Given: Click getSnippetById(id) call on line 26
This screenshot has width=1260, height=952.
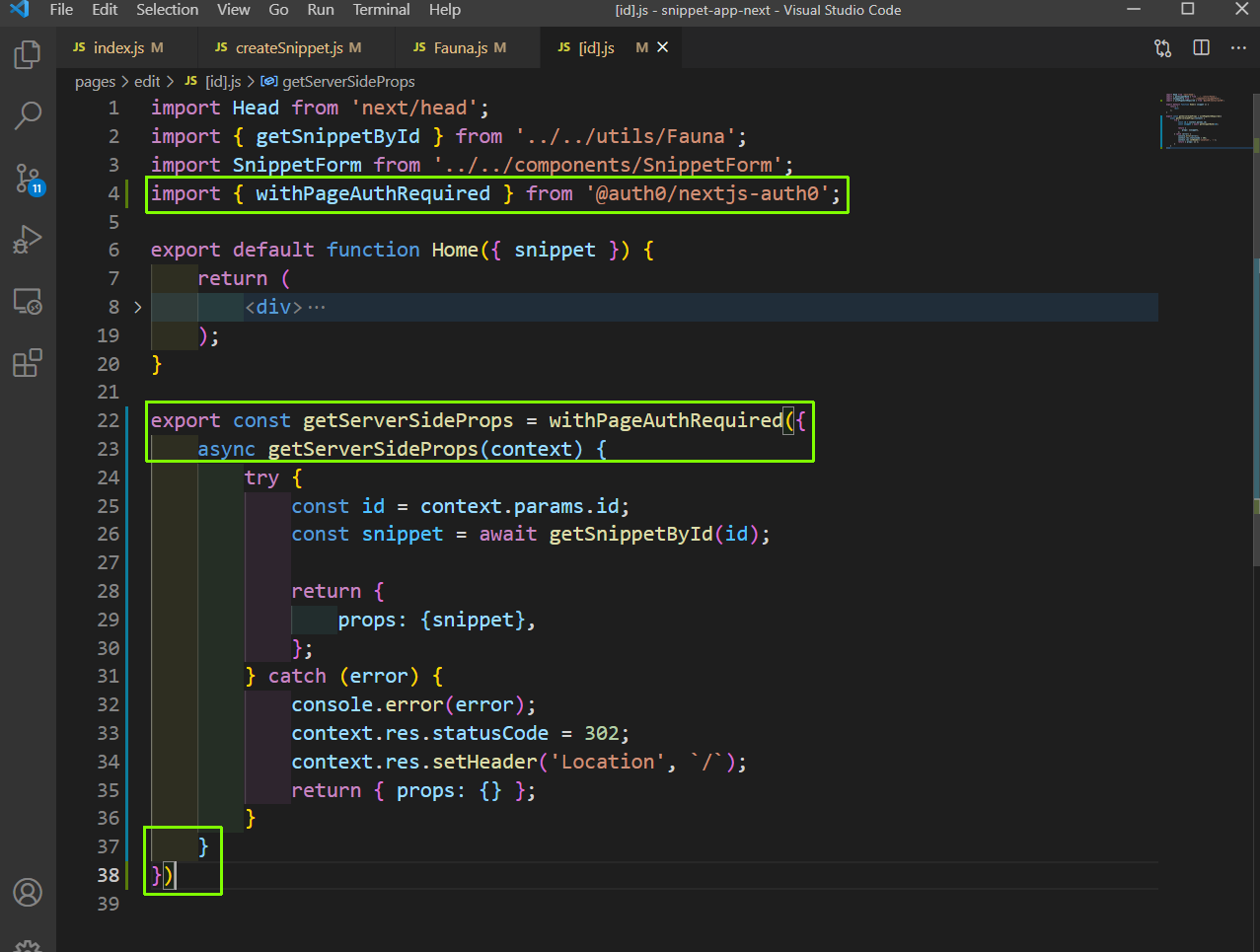Looking at the screenshot, I should click(x=654, y=534).
